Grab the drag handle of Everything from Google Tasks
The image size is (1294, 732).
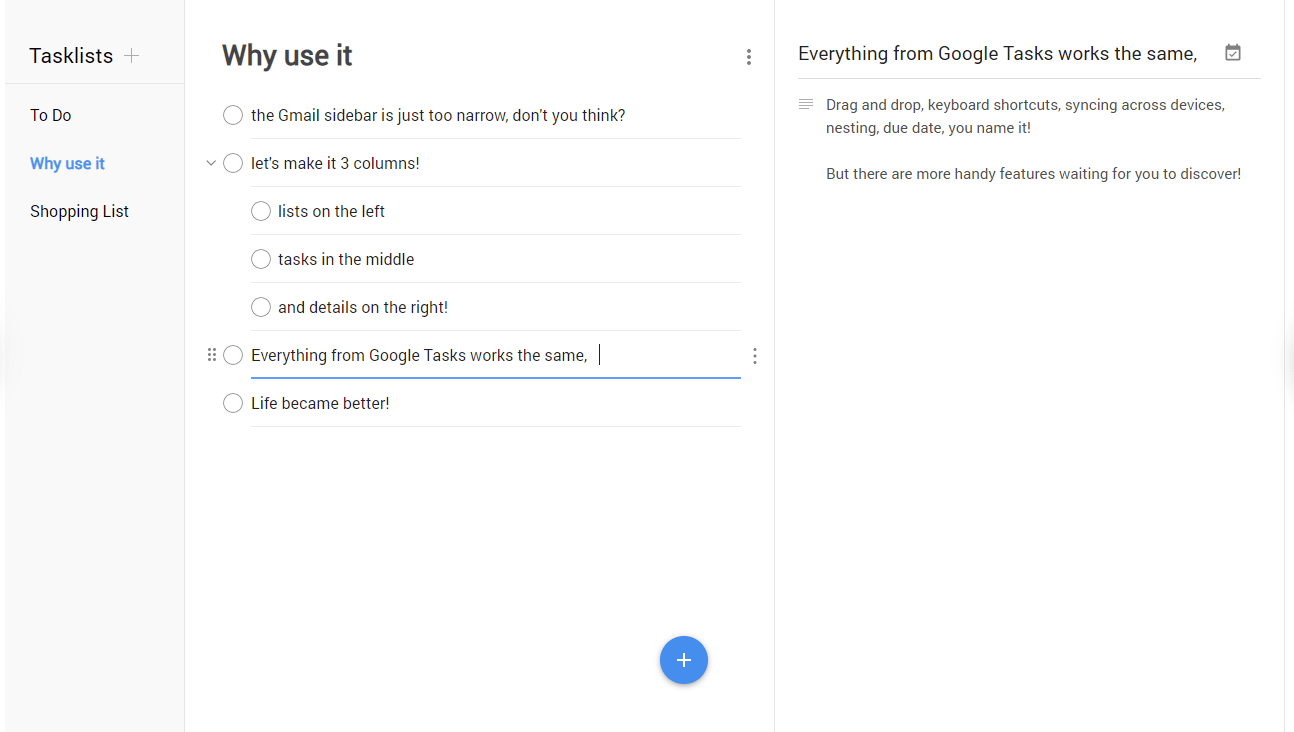click(211, 355)
